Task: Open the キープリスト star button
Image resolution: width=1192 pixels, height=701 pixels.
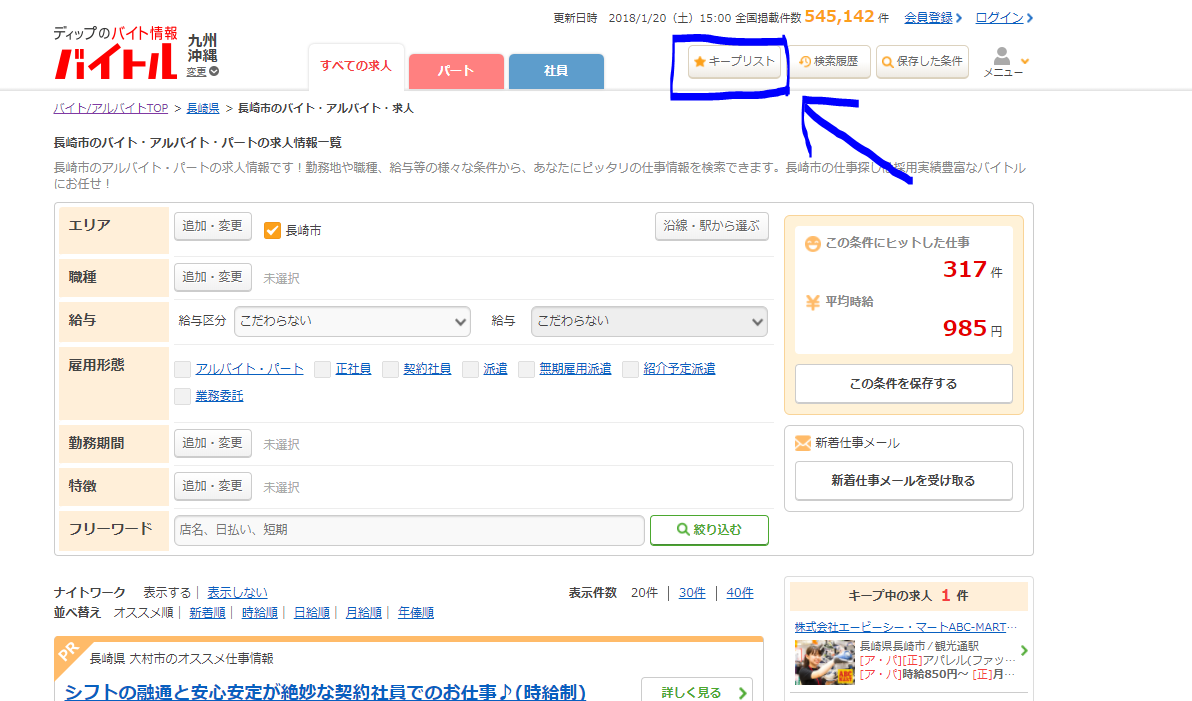Action: click(734, 62)
